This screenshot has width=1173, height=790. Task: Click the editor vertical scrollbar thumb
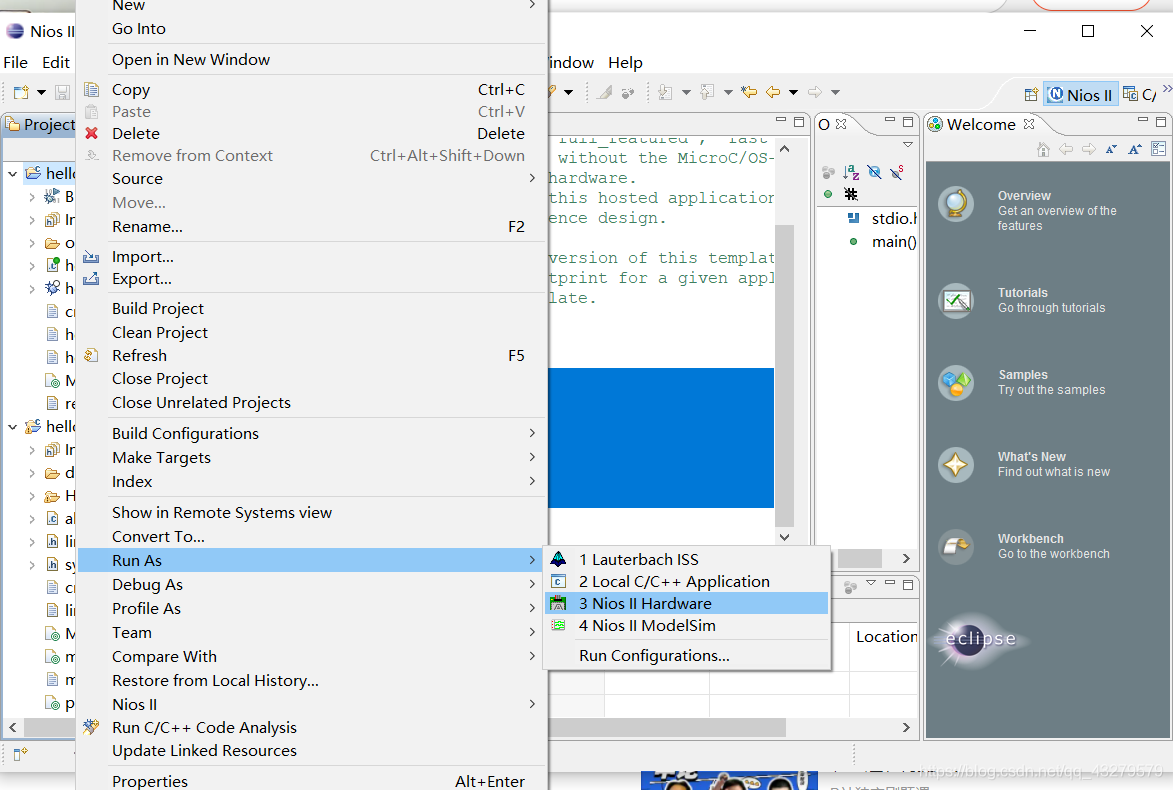[784, 375]
